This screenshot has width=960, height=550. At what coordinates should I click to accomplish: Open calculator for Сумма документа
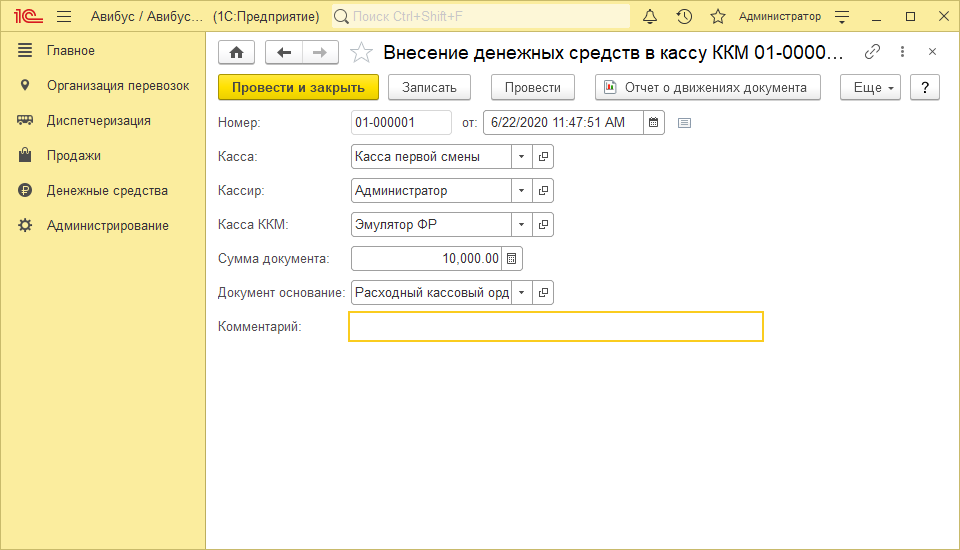(x=512, y=259)
